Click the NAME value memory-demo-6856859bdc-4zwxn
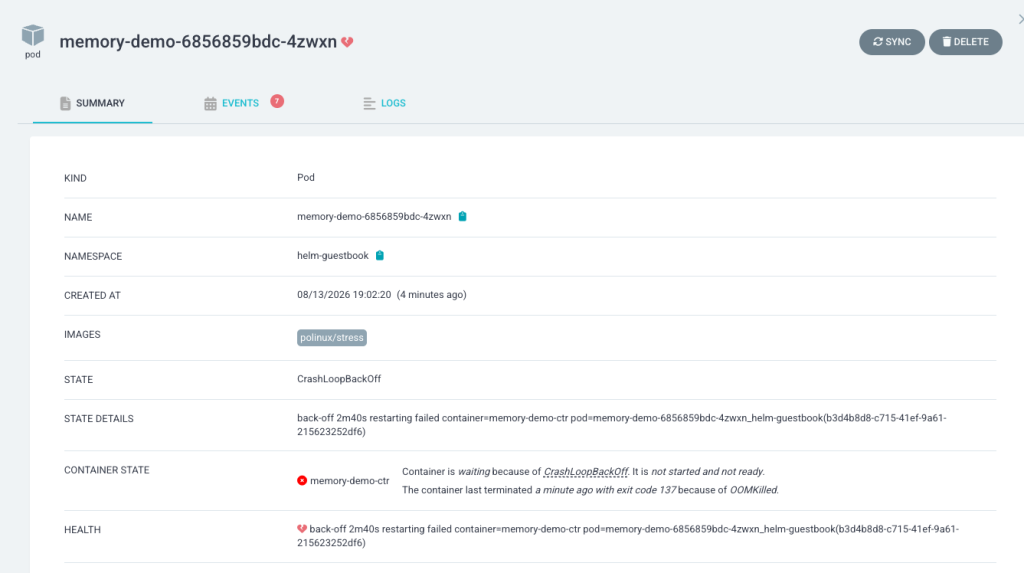The height and width of the screenshot is (573, 1024). click(x=374, y=217)
